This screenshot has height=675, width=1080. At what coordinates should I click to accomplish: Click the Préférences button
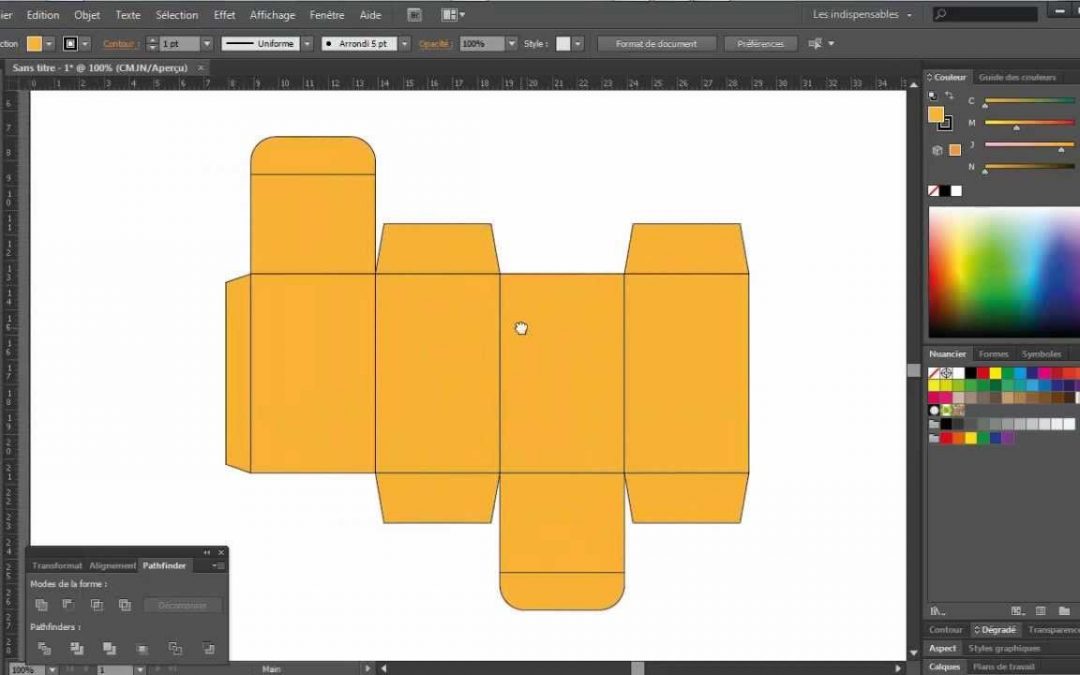coord(760,44)
